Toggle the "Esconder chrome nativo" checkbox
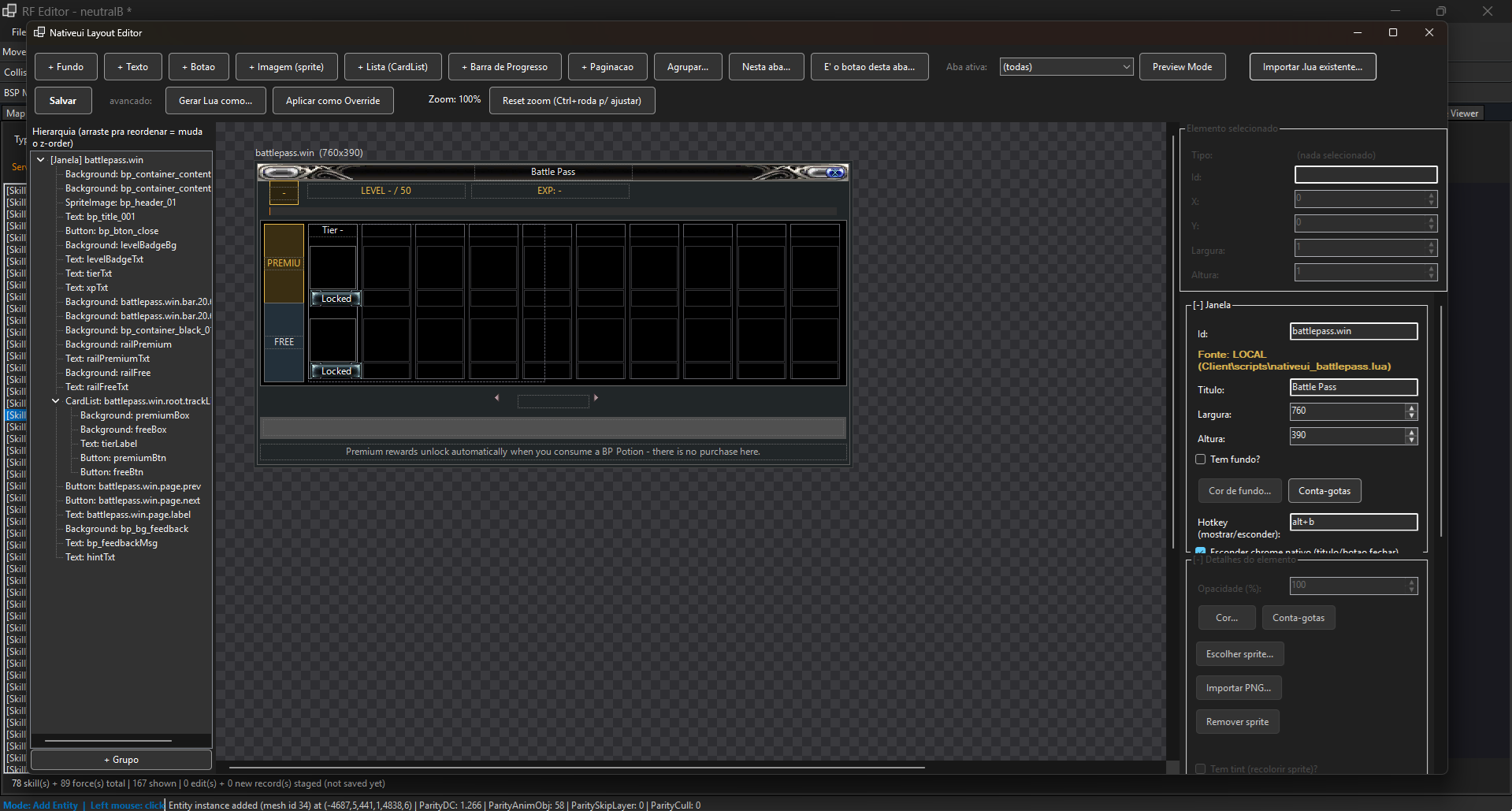1512x811 pixels. pos(1201,551)
